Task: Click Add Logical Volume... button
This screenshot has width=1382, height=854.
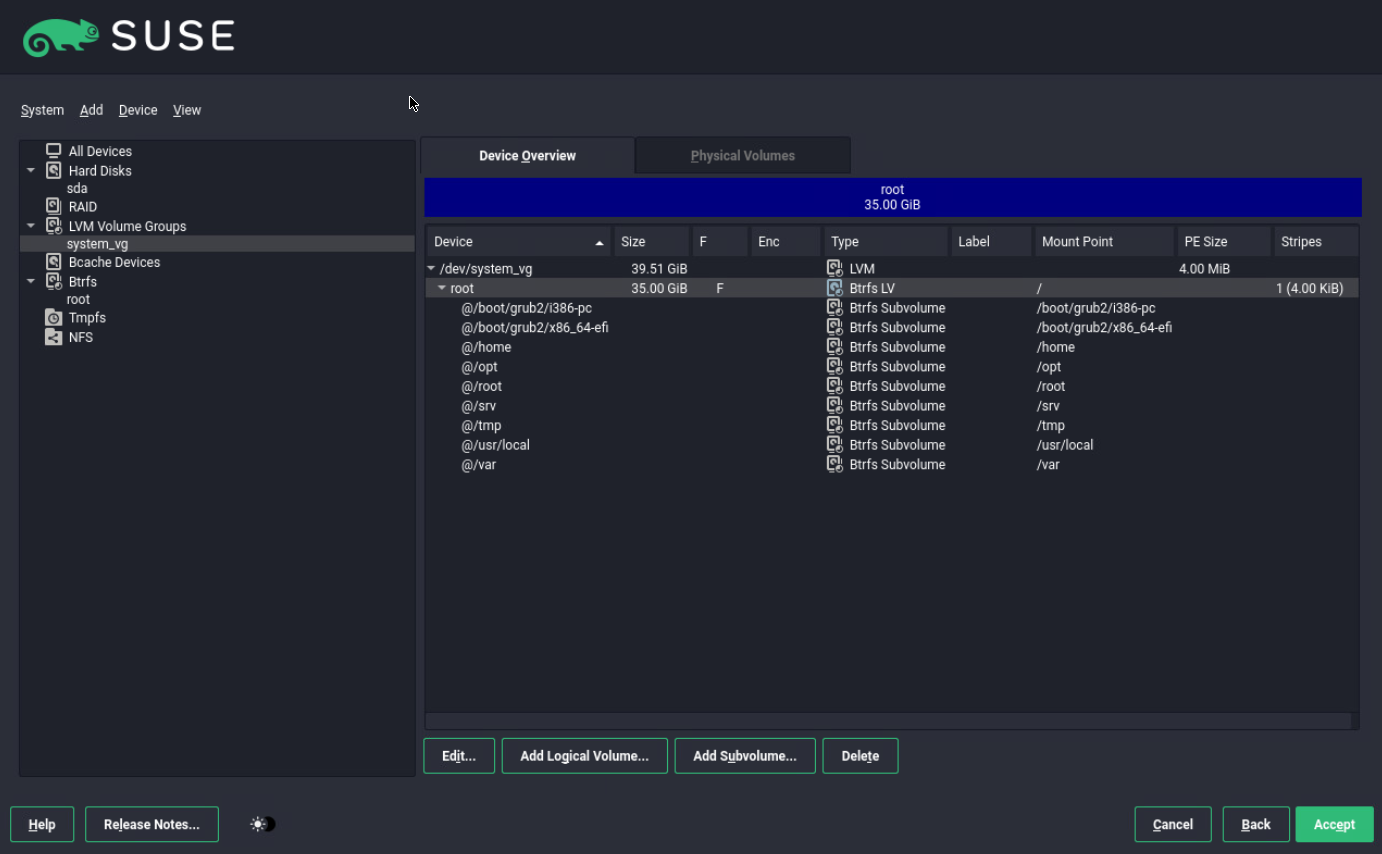Action: (x=584, y=756)
